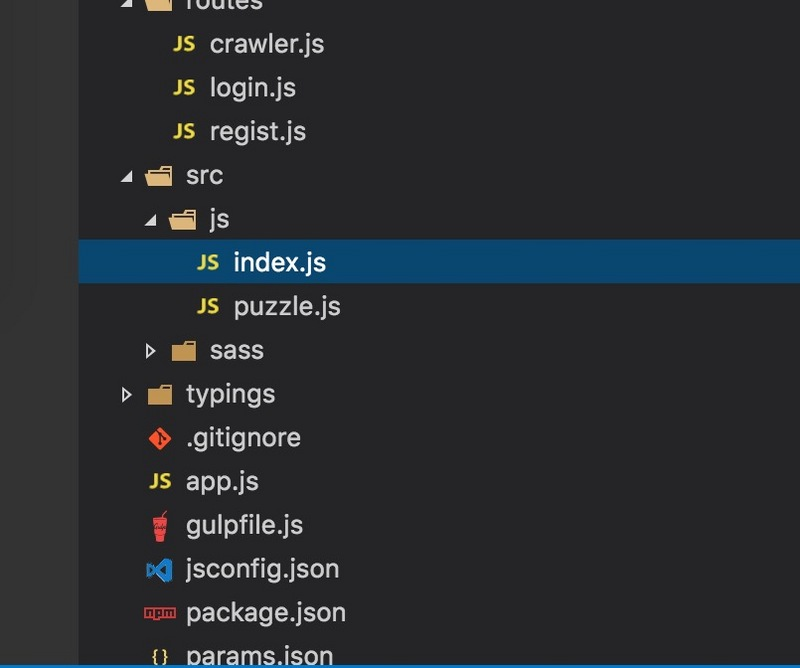
Task: Expand the sass folder
Action: tap(152, 350)
